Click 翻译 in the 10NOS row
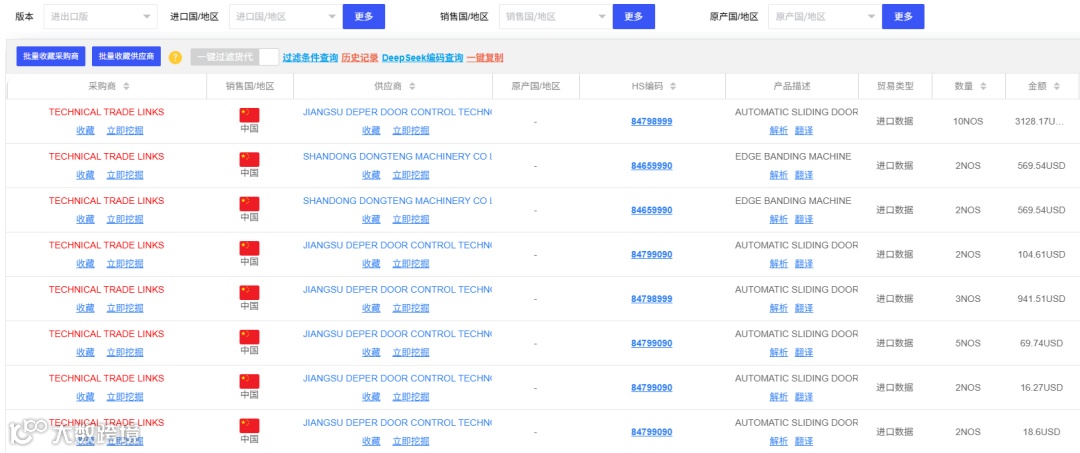The width and height of the screenshot is (1080, 453). [804, 131]
